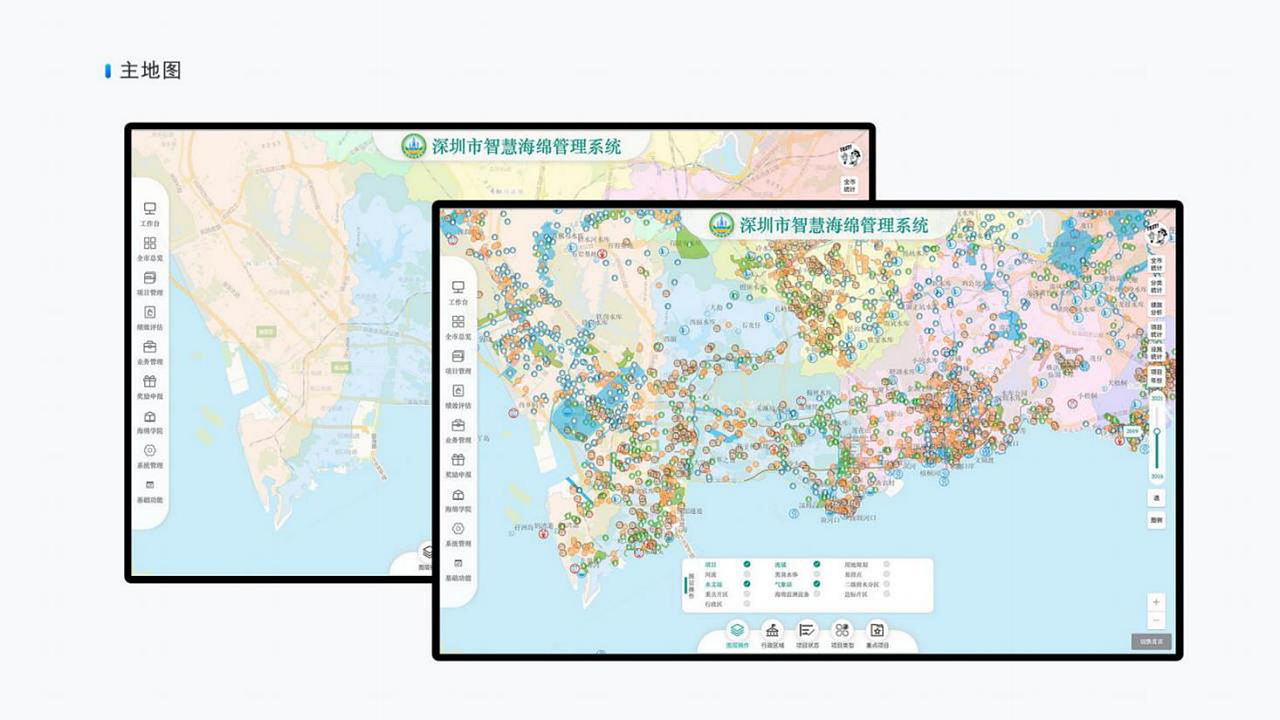Select the 图层操作 bottom tab
The height and width of the screenshot is (720, 1280).
pyautogui.click(x=737, y=636)
